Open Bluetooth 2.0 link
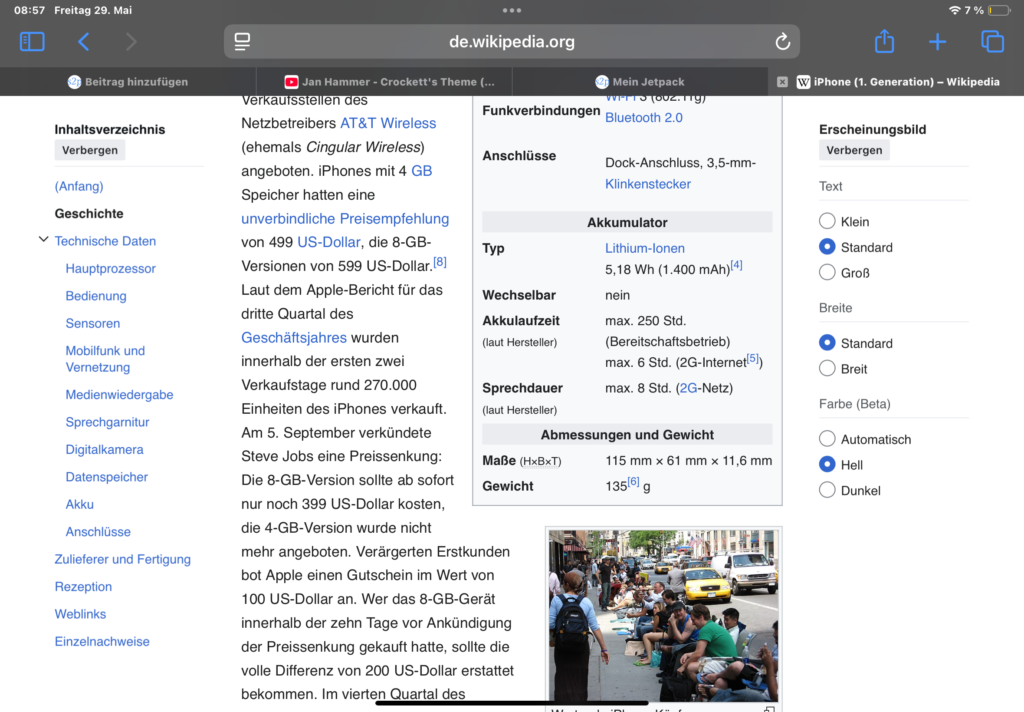The width and height of the screenshot is (1024, 712). point(643,118)
